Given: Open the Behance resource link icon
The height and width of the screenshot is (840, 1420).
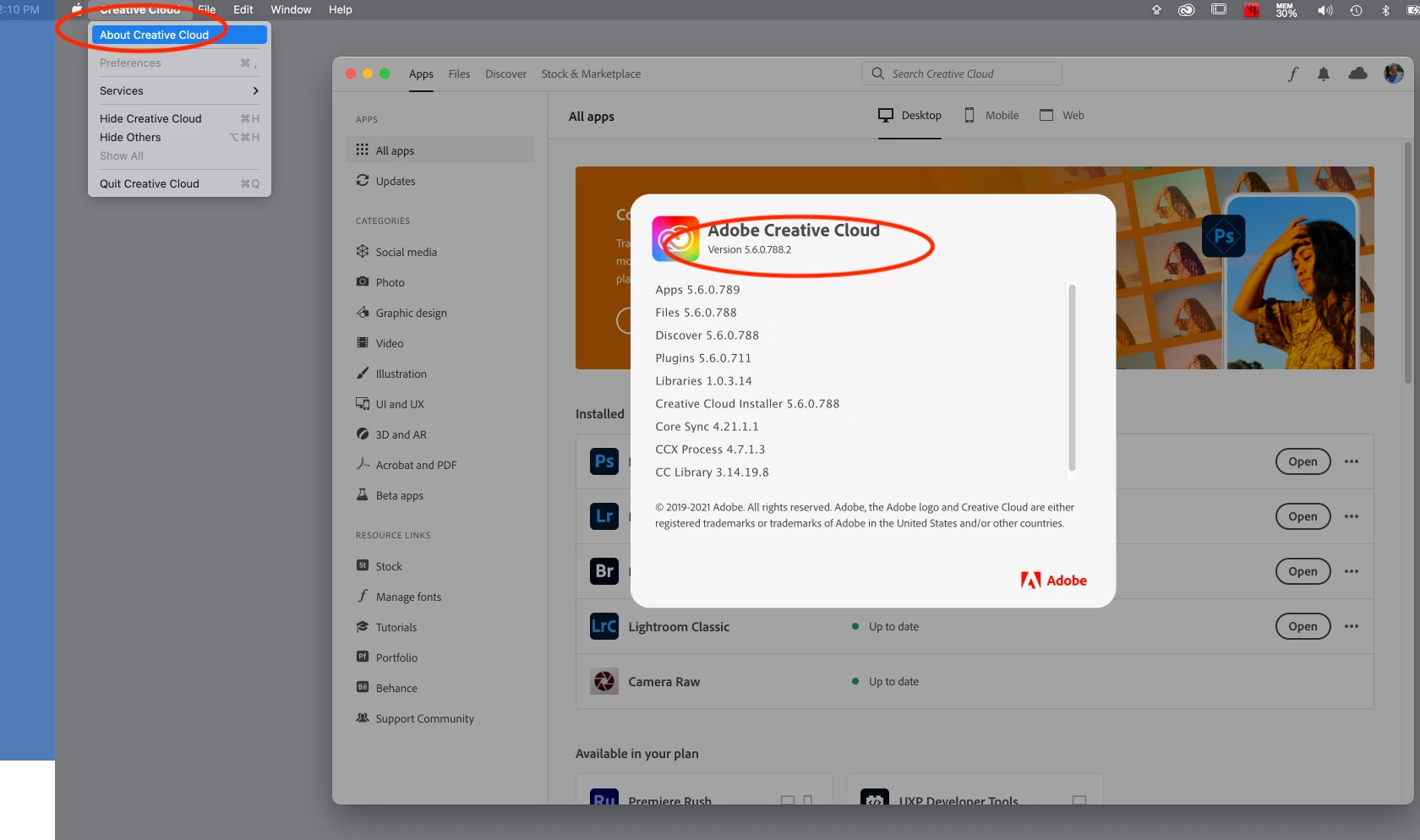Looking at the screenshot, I should click(x=362, y=687).
